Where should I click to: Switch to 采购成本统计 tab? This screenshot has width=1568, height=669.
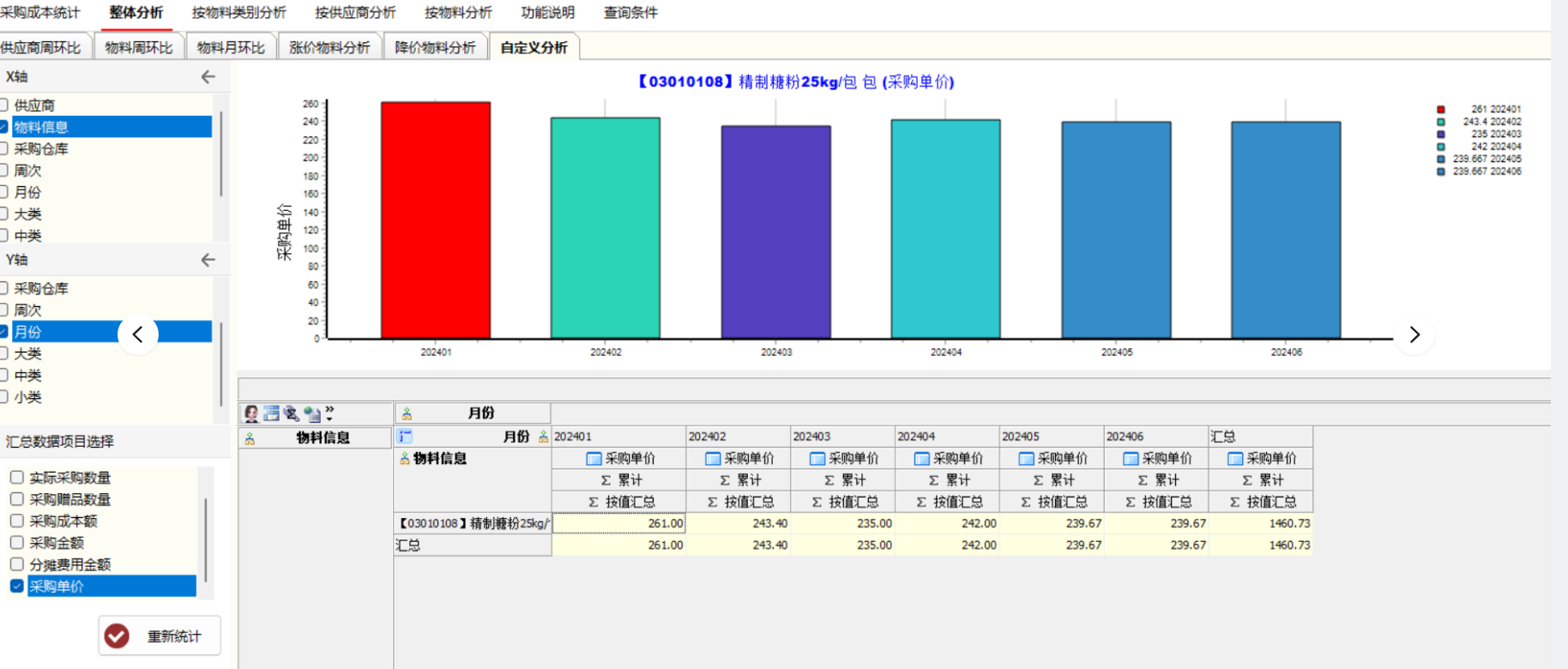tap(39, 13)
